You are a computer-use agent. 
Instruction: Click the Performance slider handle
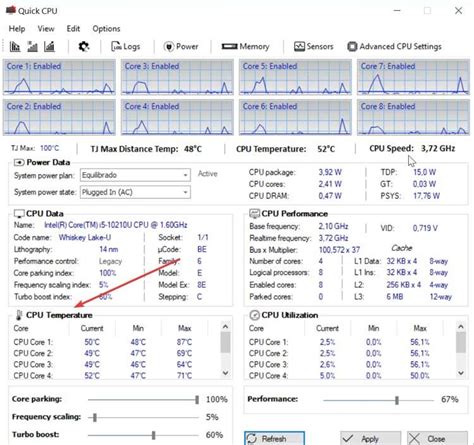(397, 400)
